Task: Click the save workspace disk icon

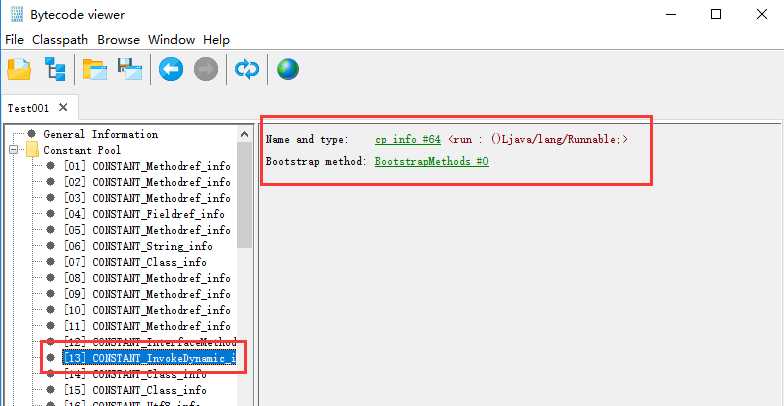Action: (130, 69)
